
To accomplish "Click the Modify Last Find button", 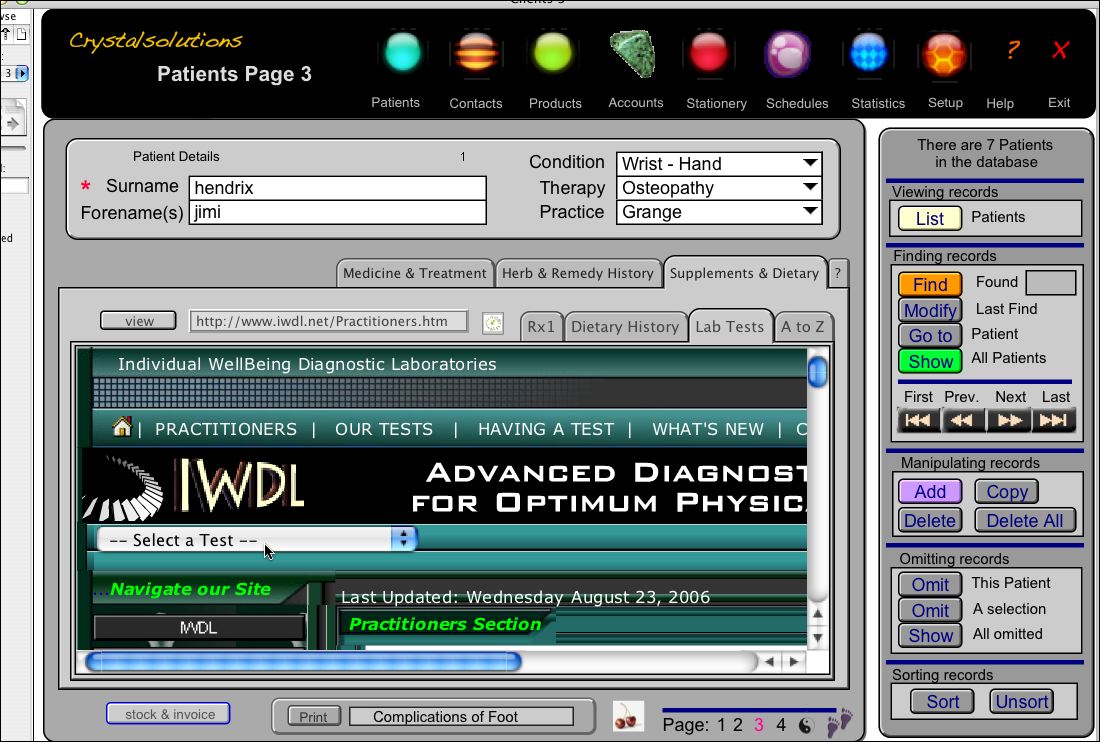I will (x=930, y=310).
